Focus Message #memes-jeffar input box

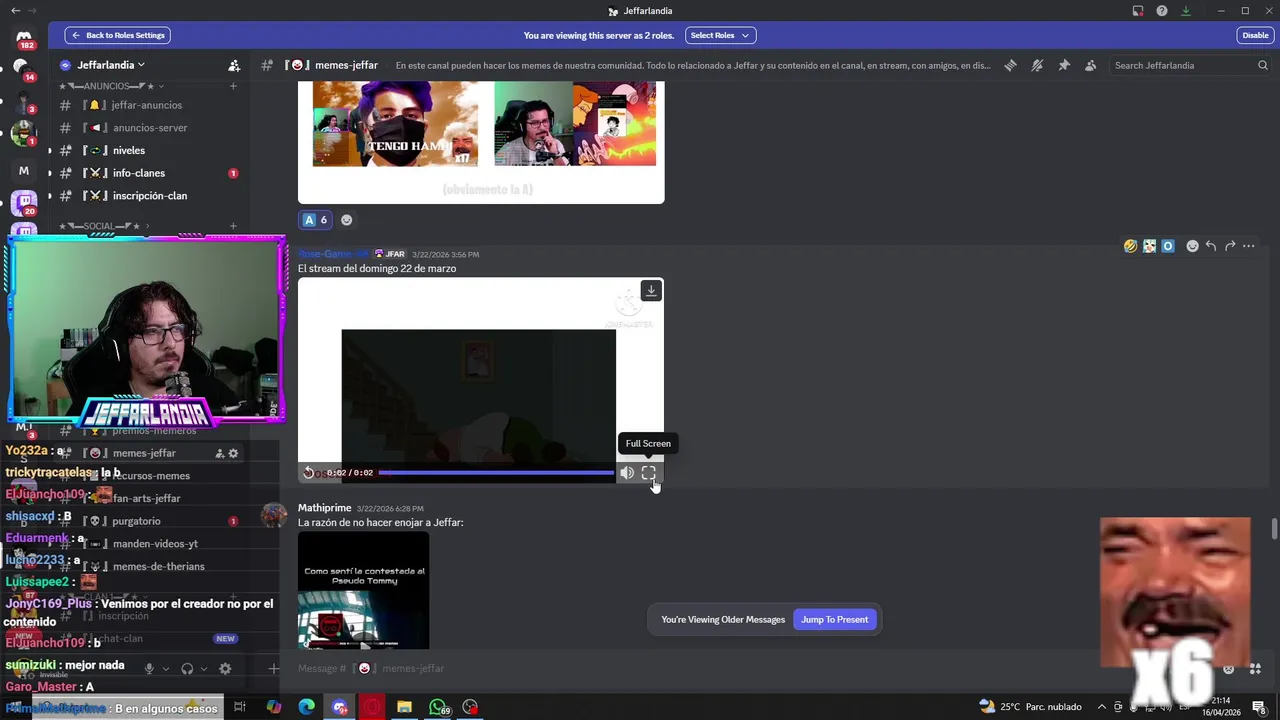(x=760, y=668)
